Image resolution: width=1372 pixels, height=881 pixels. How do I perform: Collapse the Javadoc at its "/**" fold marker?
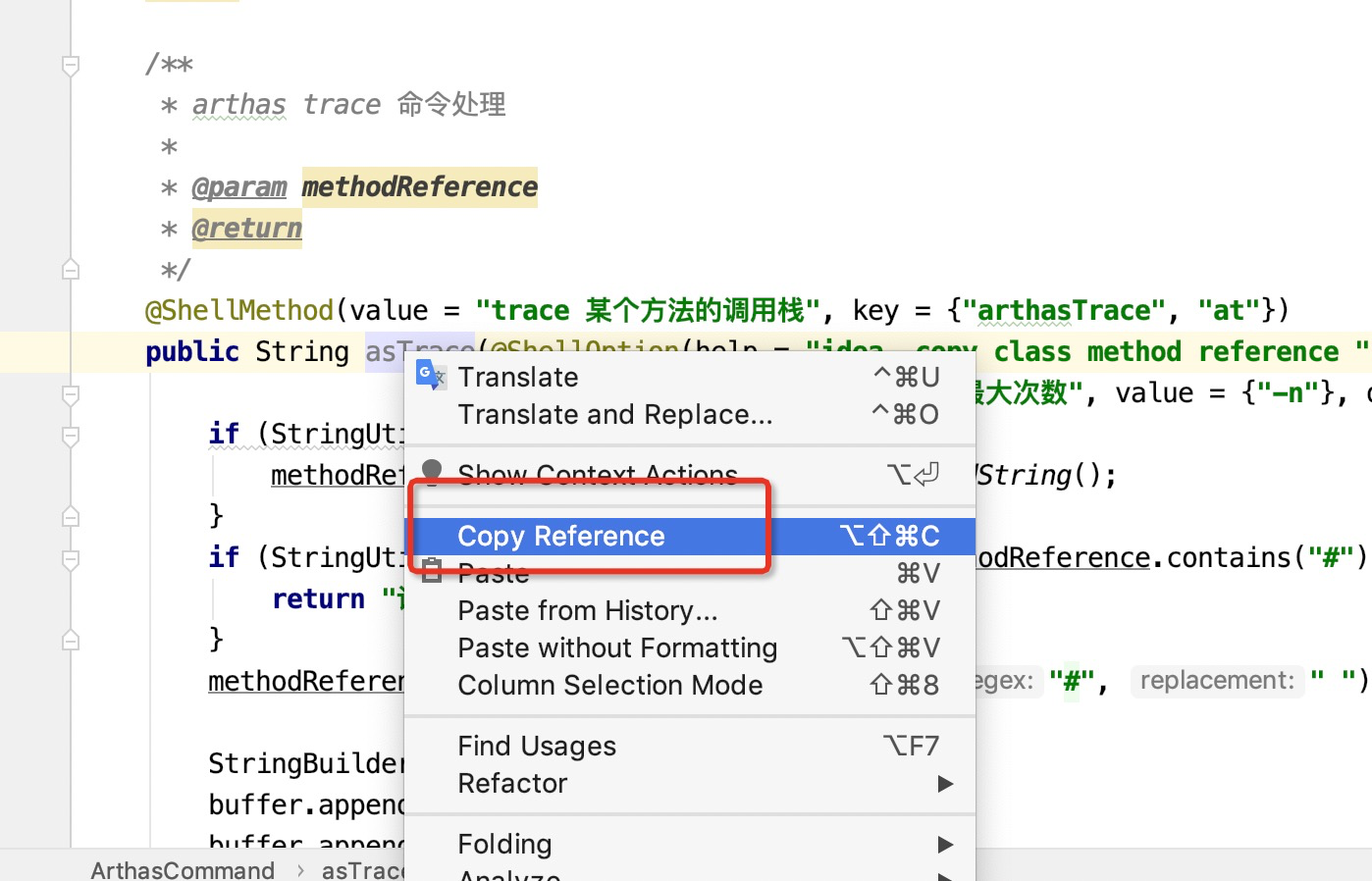pos(71,66)
